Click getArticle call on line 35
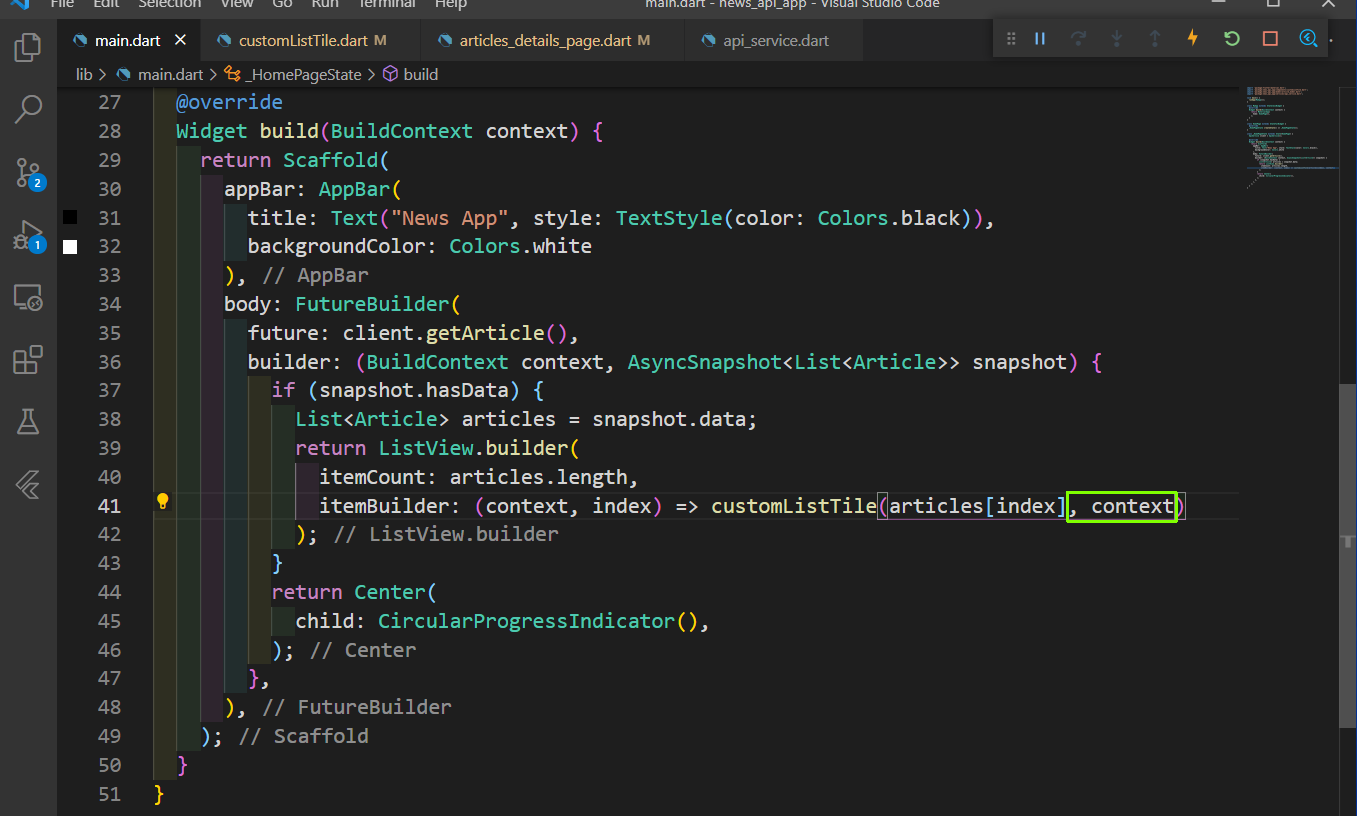 (486, 333)
